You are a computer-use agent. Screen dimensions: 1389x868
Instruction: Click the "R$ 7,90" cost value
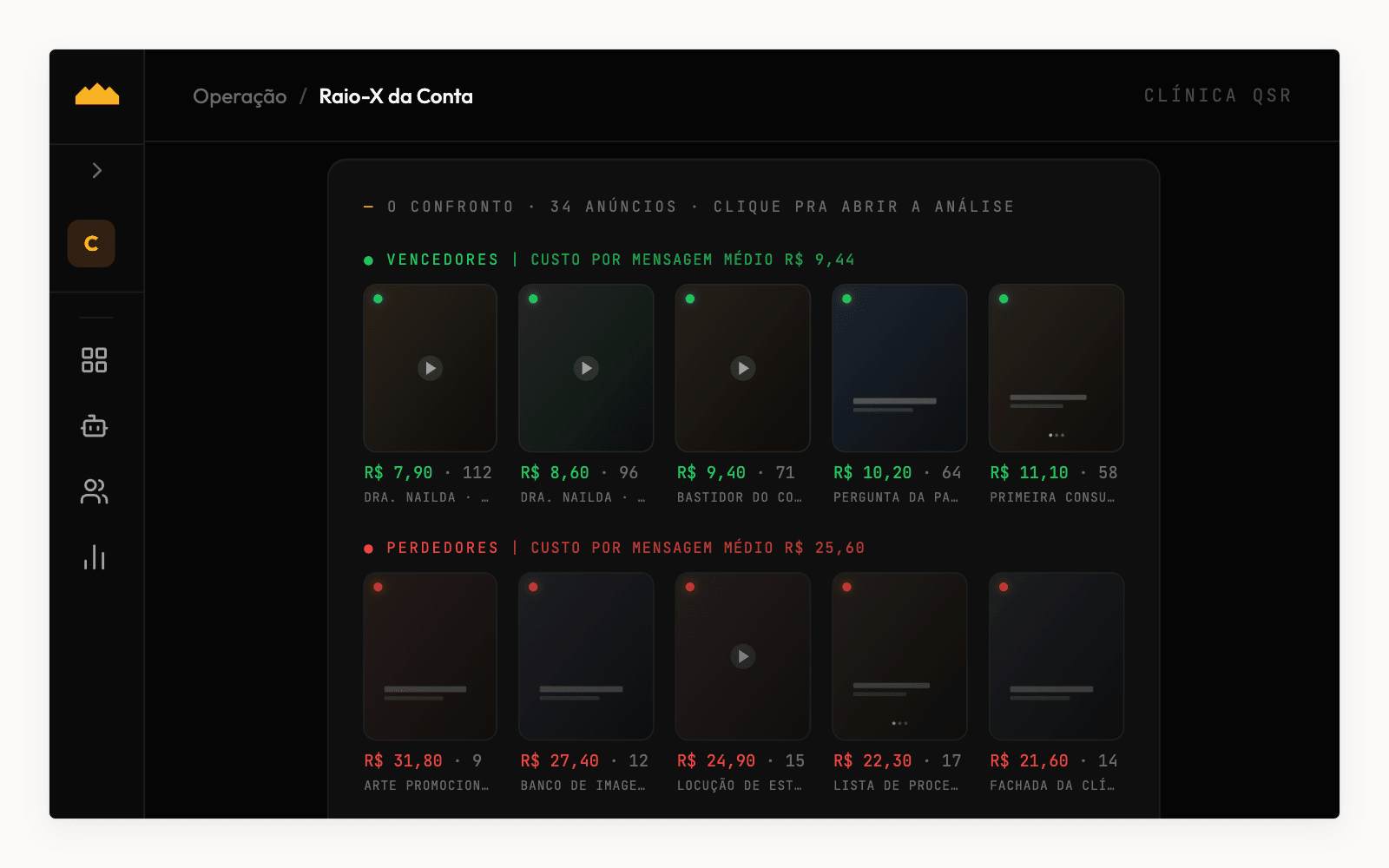398,472
